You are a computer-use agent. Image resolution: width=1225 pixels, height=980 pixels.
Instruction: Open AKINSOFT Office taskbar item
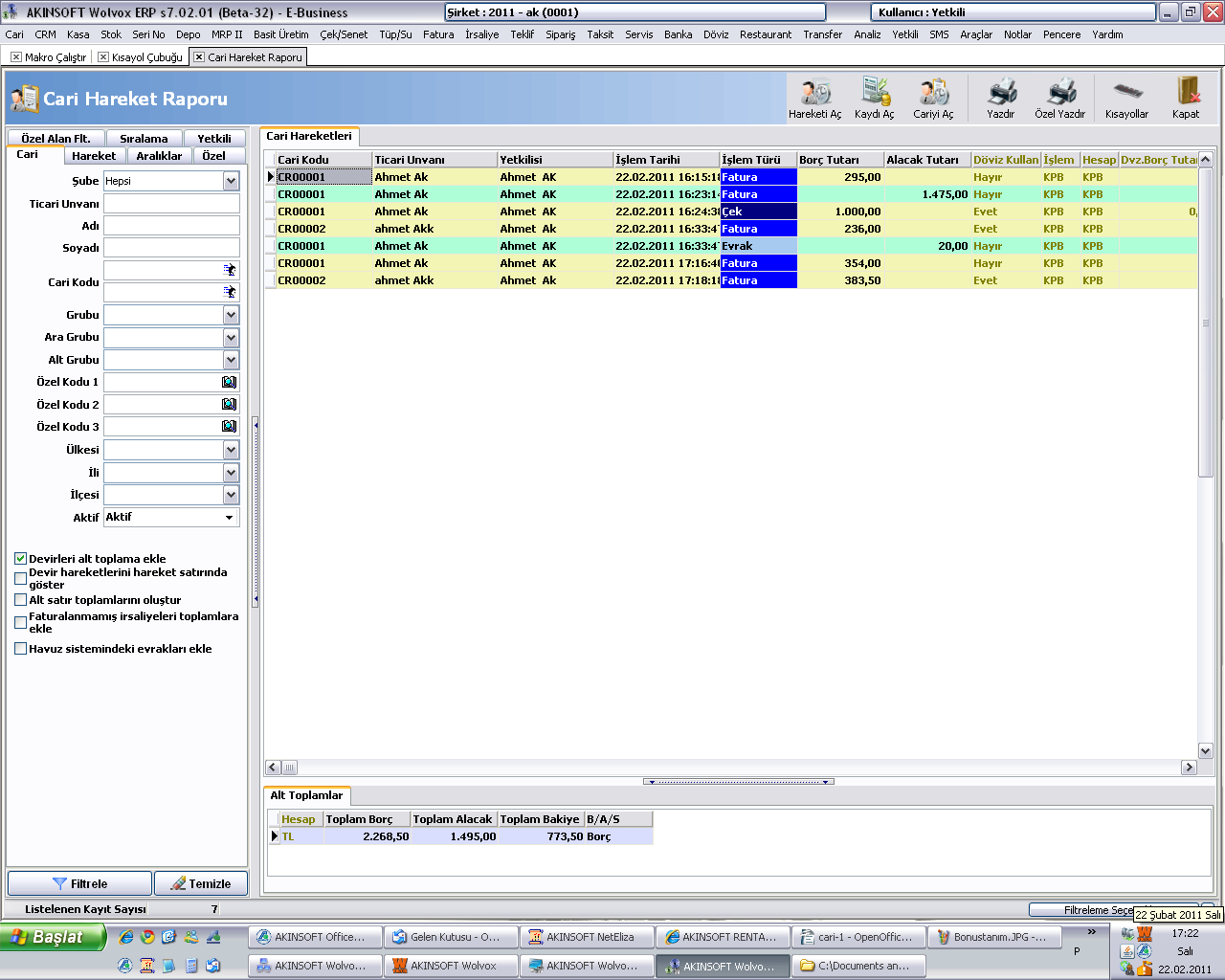pyautogui.click(x=315, y=937)
